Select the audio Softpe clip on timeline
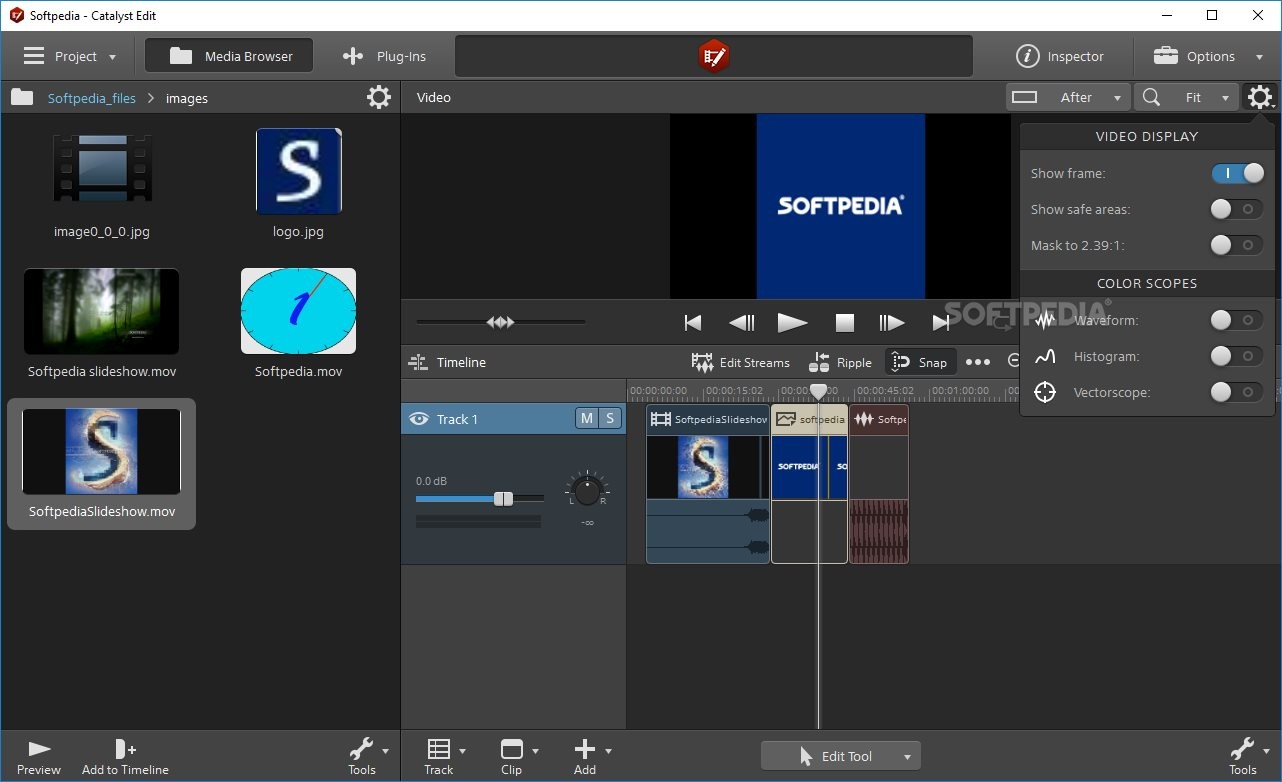The width and height of the screenshot is (1282, 782). click(x=879, y=484)
